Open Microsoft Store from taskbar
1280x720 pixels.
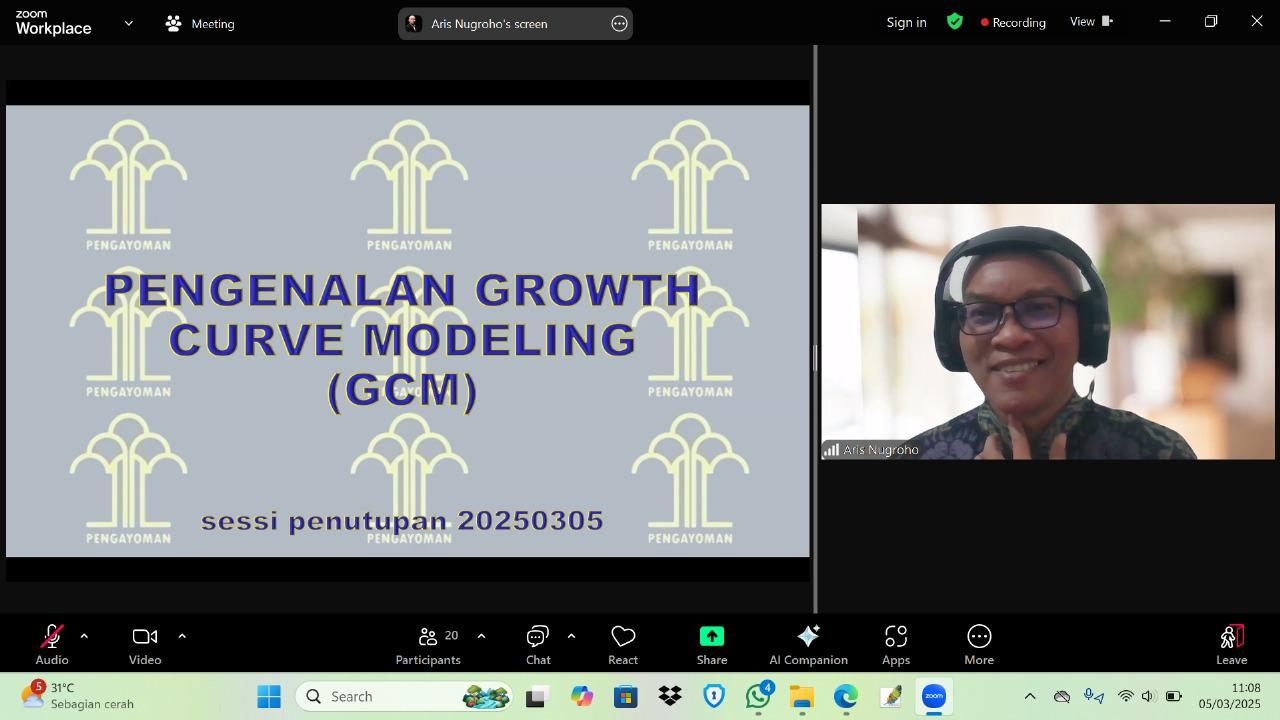626,696
